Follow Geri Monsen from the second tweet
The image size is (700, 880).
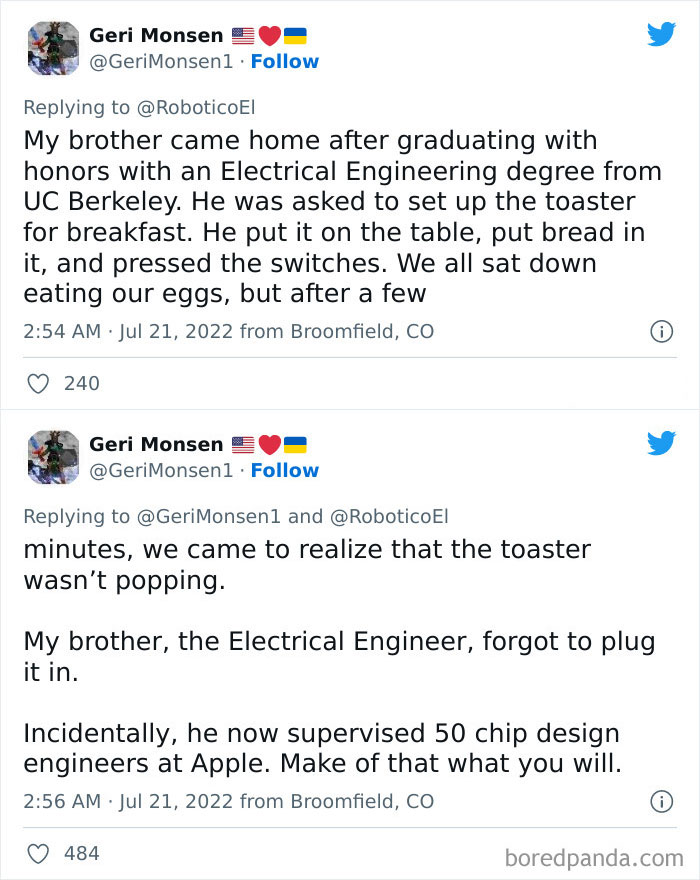[x=286, y=470]
